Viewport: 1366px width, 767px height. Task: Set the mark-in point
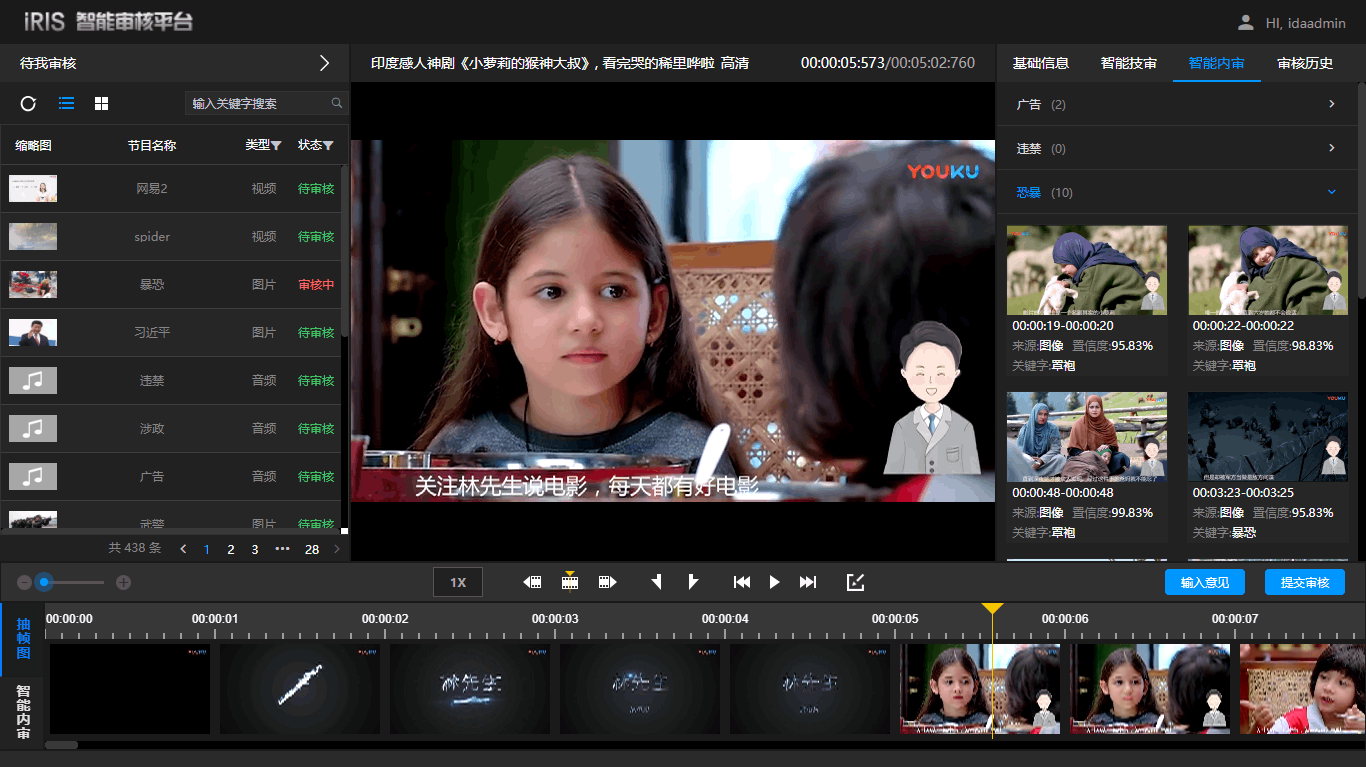(x=657, y=582)
